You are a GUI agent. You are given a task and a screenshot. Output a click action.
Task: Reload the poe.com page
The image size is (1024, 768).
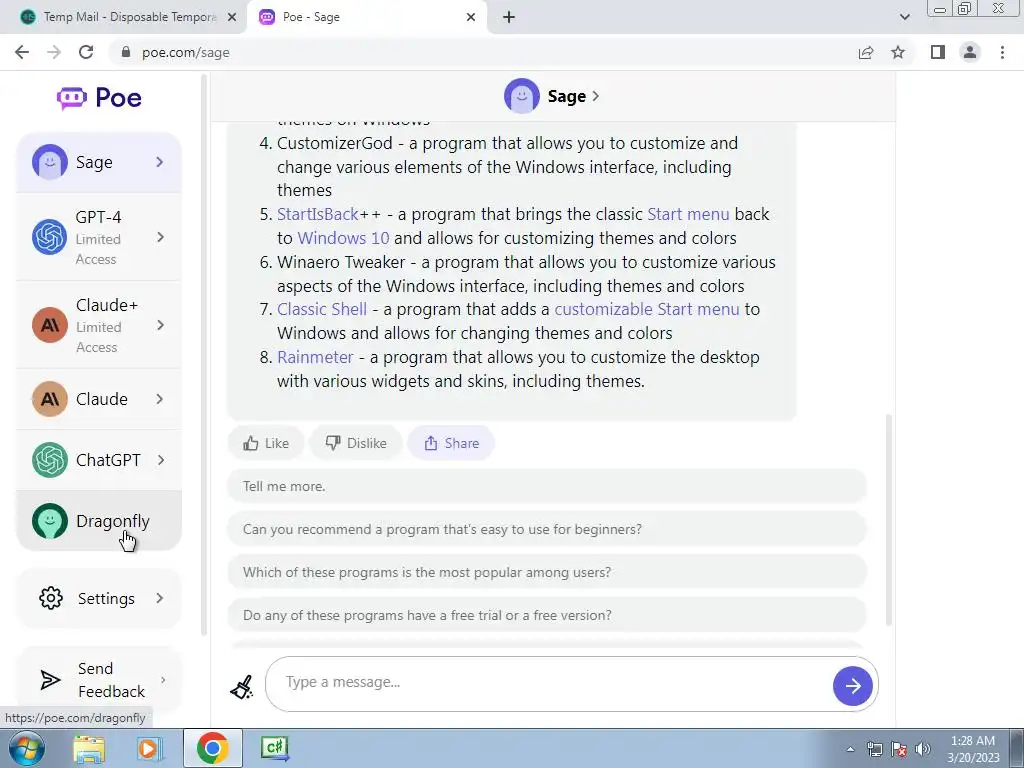(x=86, y=52)
